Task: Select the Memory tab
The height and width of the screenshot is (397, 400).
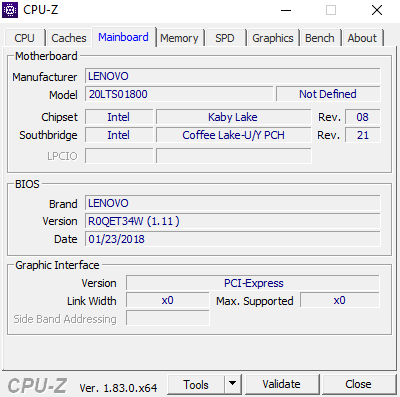Action: coord(179,38)
